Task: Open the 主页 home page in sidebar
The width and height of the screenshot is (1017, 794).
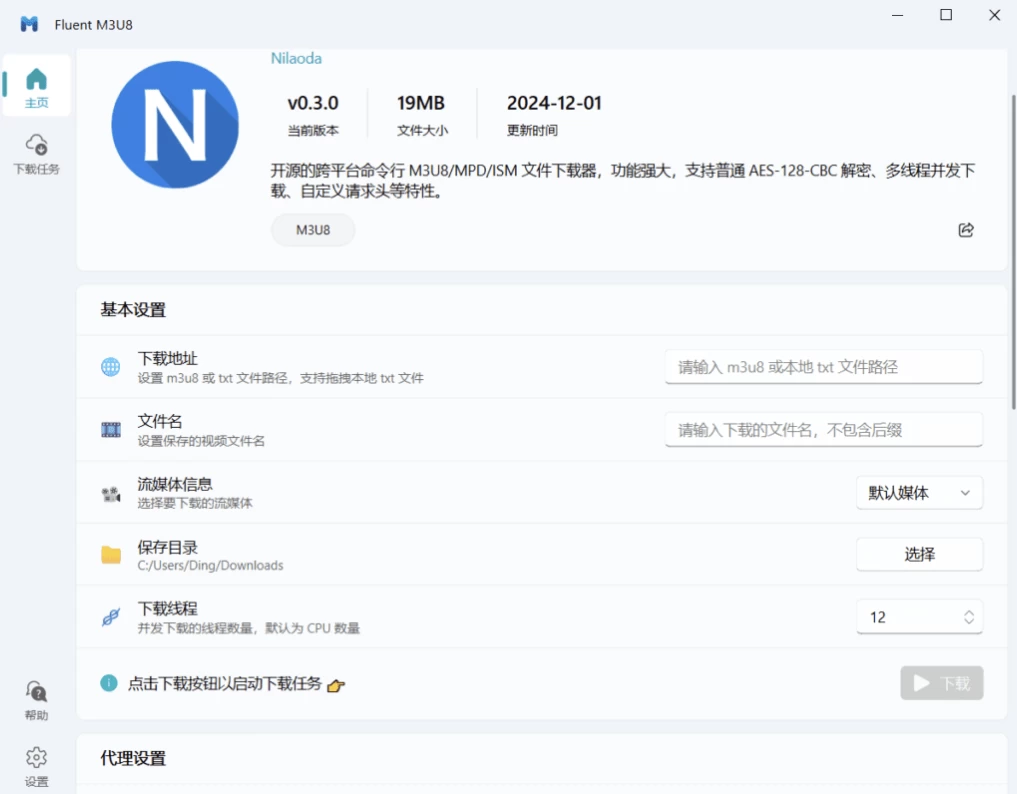Action: coord(37,87)
